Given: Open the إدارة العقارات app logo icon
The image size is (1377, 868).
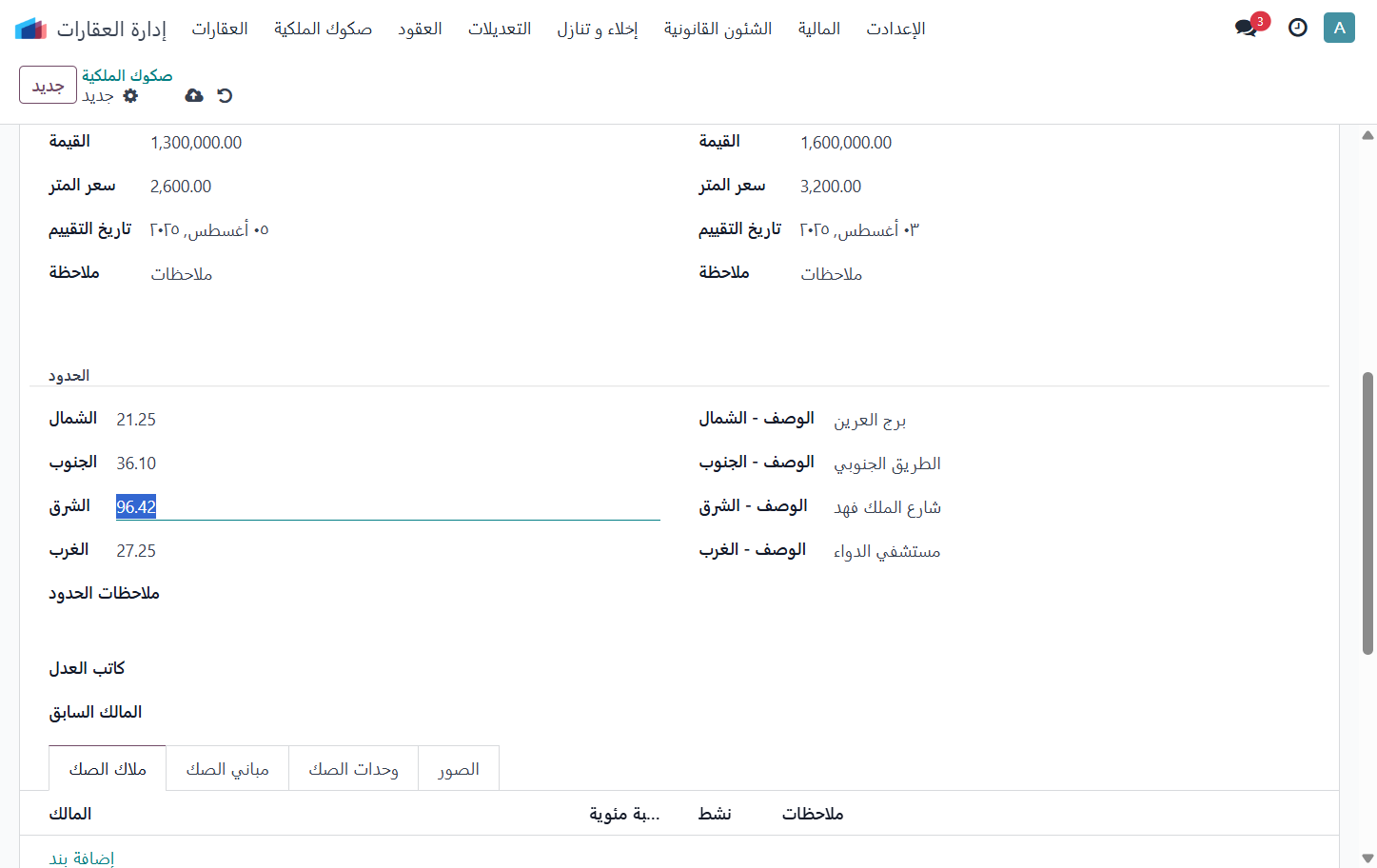Looking at the screenshot, I should coord(30,29).
